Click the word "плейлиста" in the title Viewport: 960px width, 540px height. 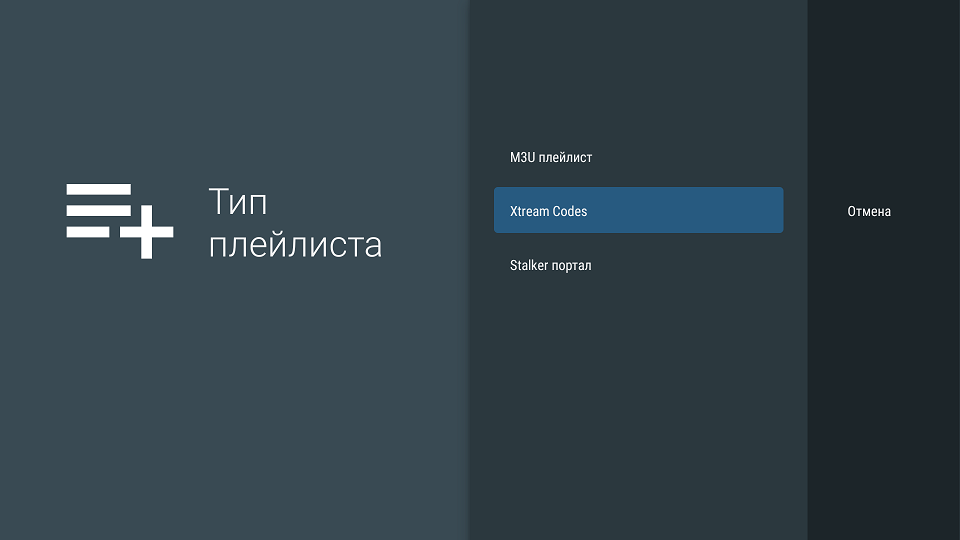pyautogui.click(x=295, y=245)
